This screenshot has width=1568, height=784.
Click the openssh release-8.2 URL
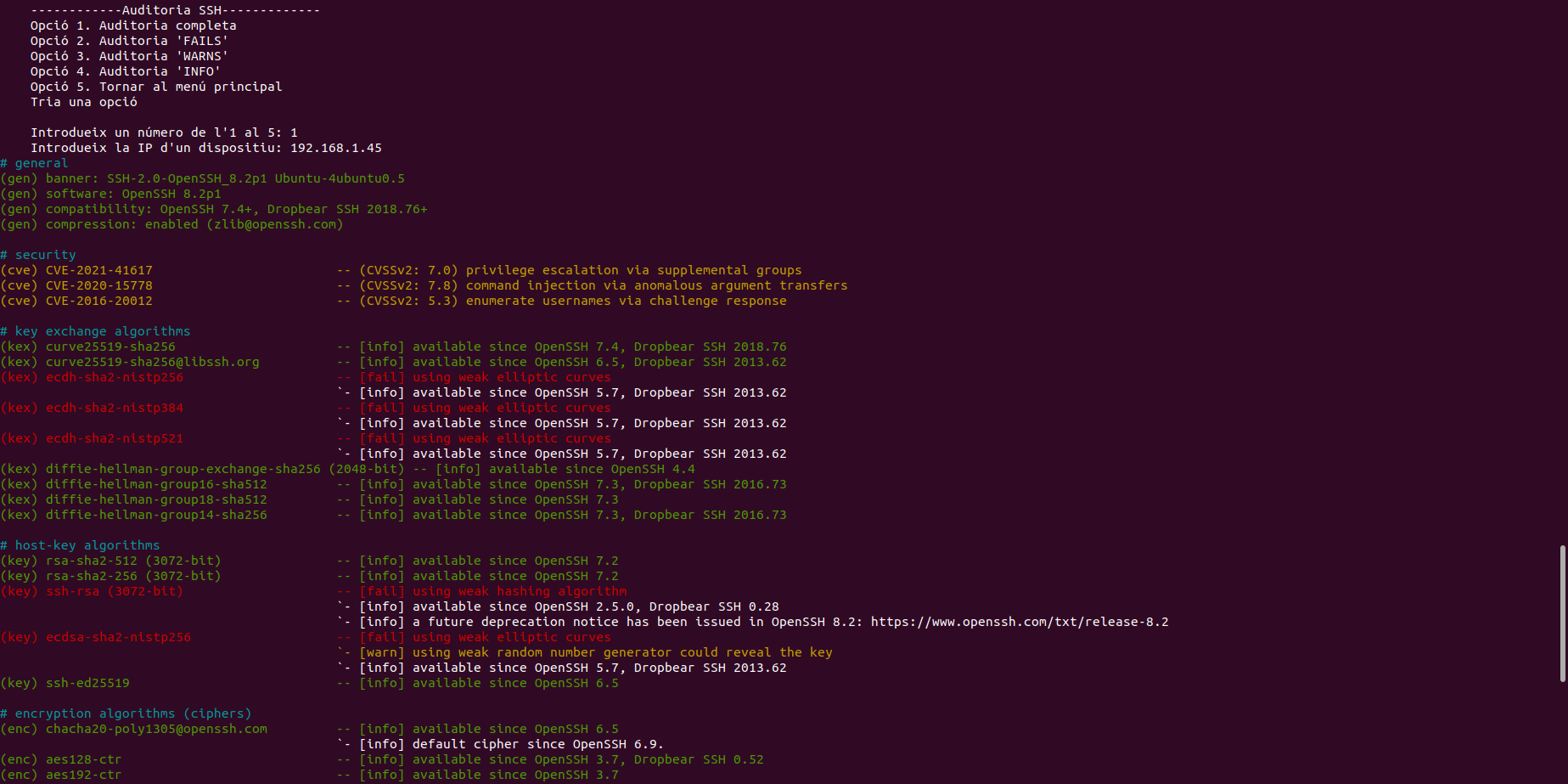tap(1020, 622)
